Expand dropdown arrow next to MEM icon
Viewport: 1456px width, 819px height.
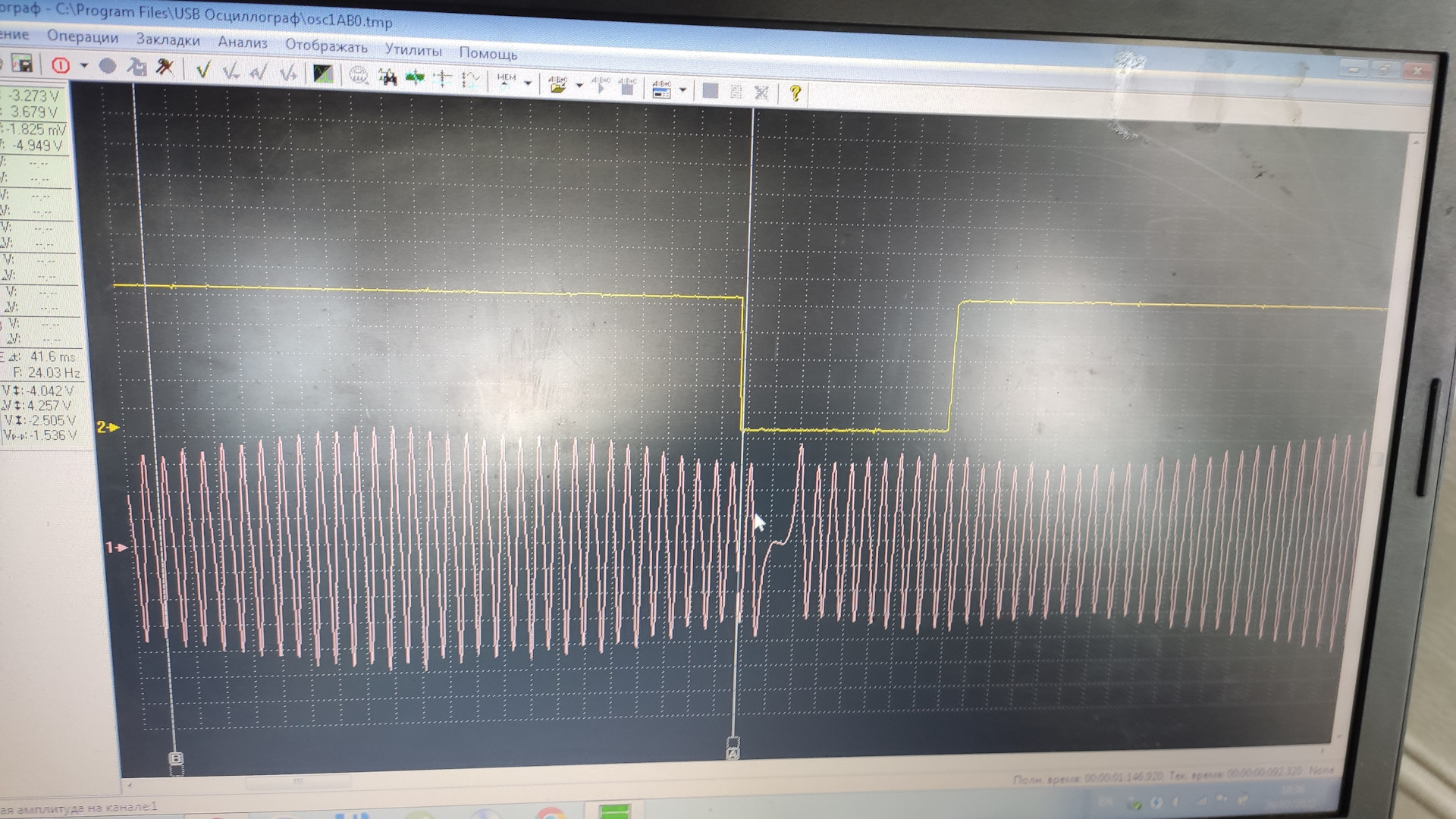[x=528, y=82]
